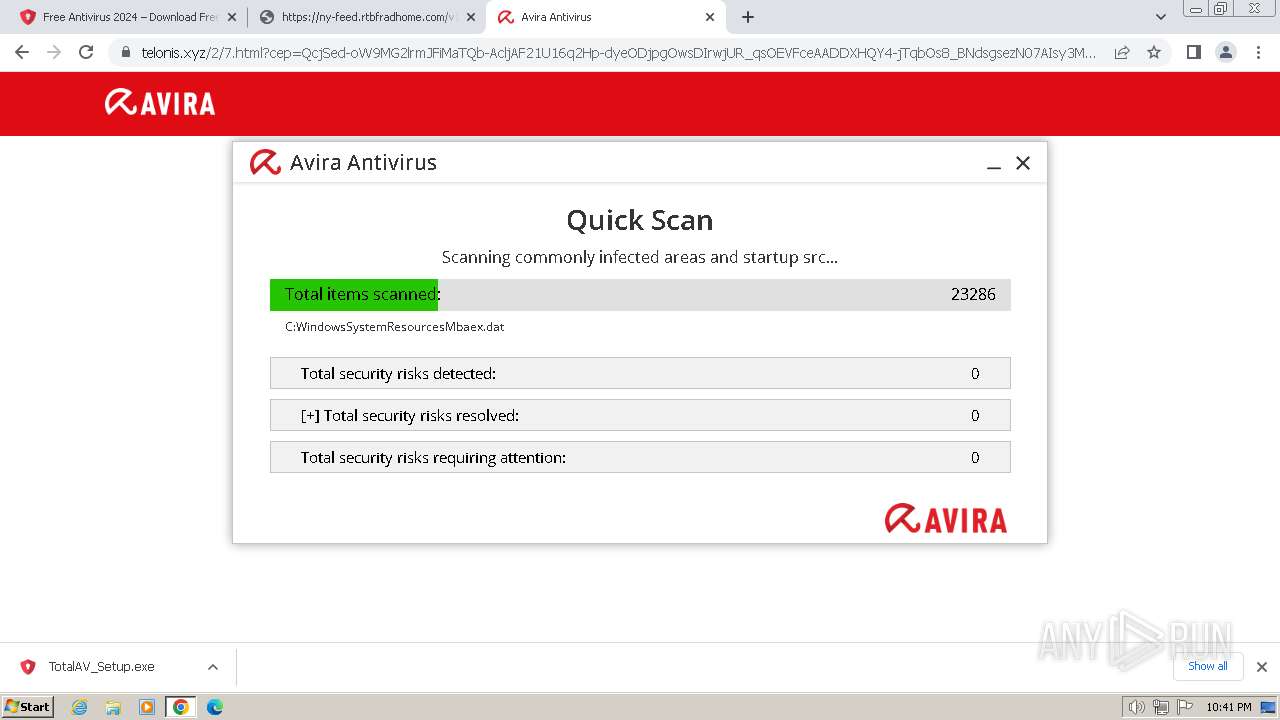The height and width of the screenshot is (720, 1280).
Task: Select Total security risks requiring attention row
Action: 640,457
